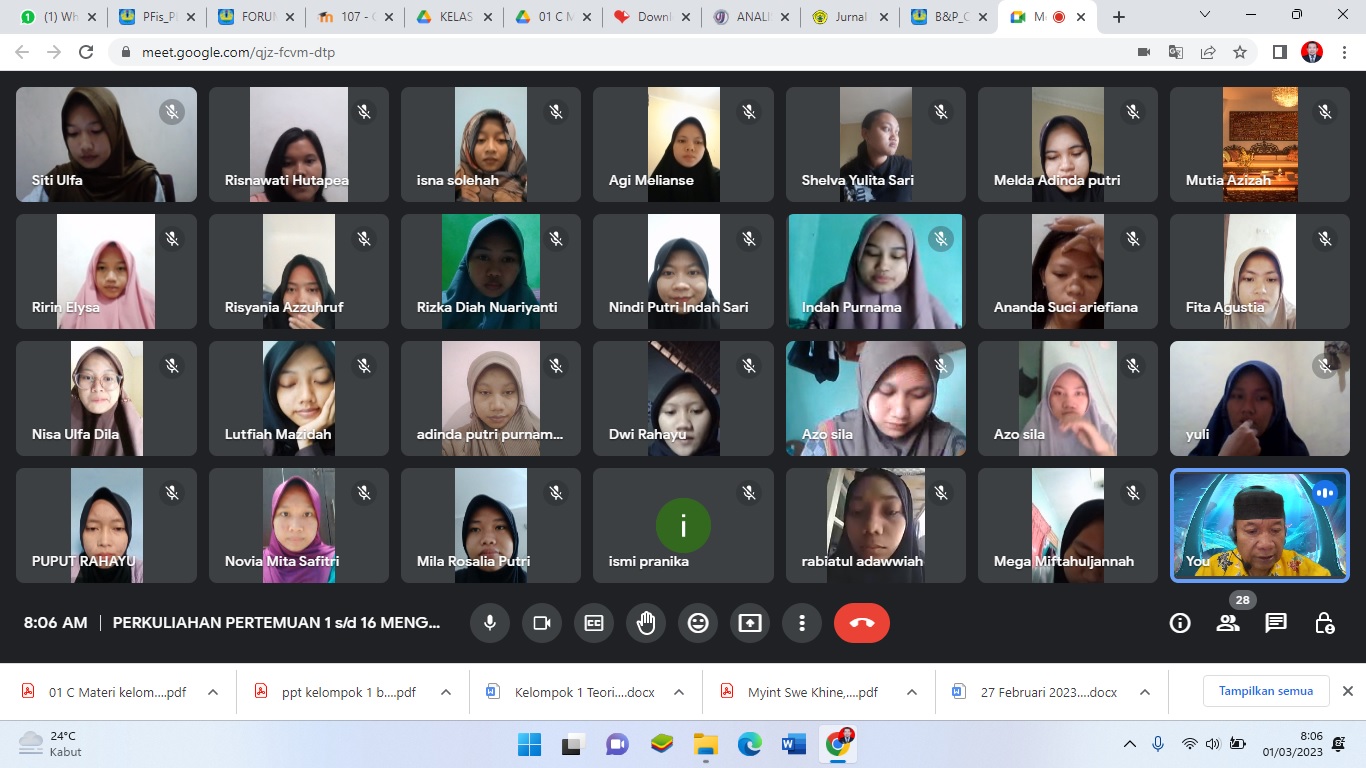Show the participants list icon
The height and width of the screenshot is (768, 1366).
[1228, 623]
